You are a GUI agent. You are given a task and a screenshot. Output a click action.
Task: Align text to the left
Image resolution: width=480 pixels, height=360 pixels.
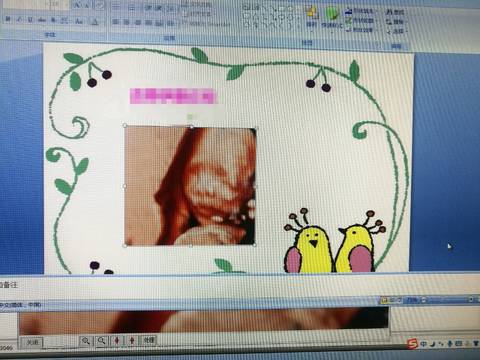pos(115,22)
